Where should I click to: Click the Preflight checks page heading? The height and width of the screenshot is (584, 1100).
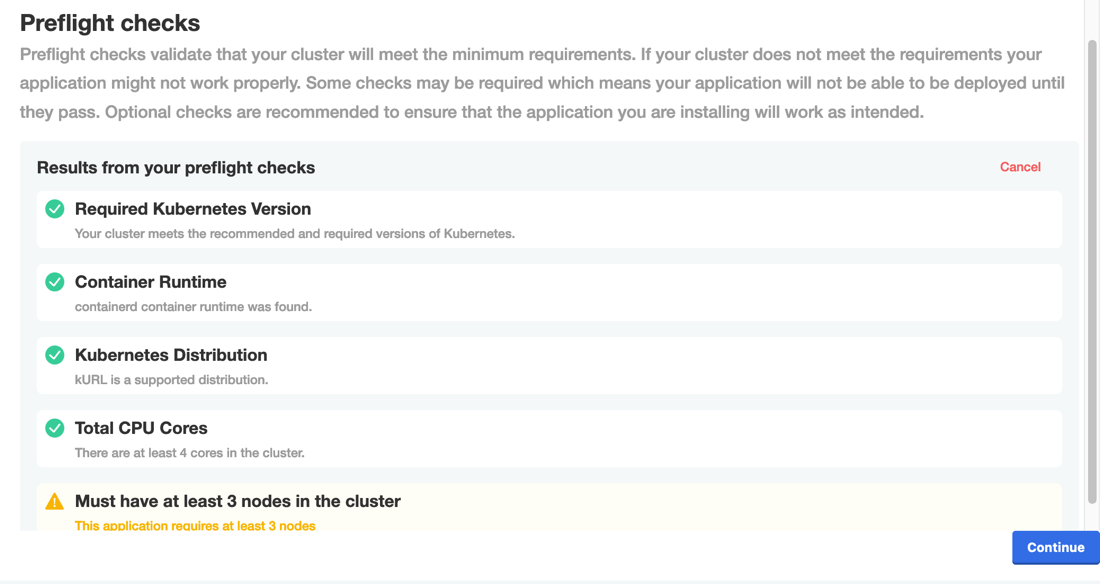point(110,22)
